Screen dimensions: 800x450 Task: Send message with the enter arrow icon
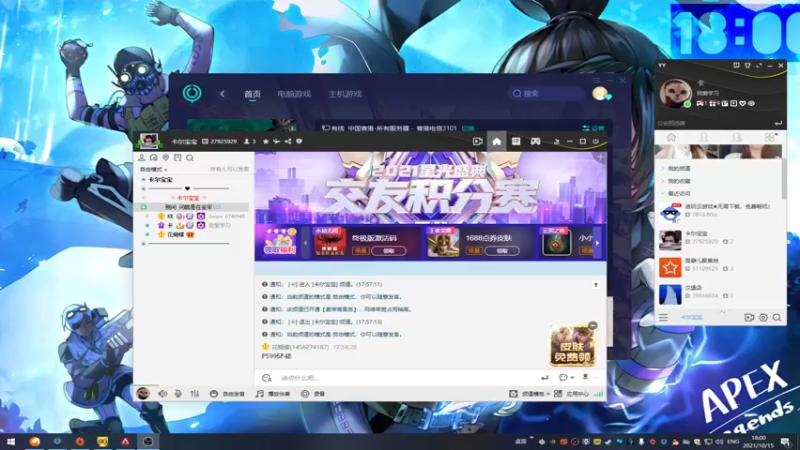544,378
